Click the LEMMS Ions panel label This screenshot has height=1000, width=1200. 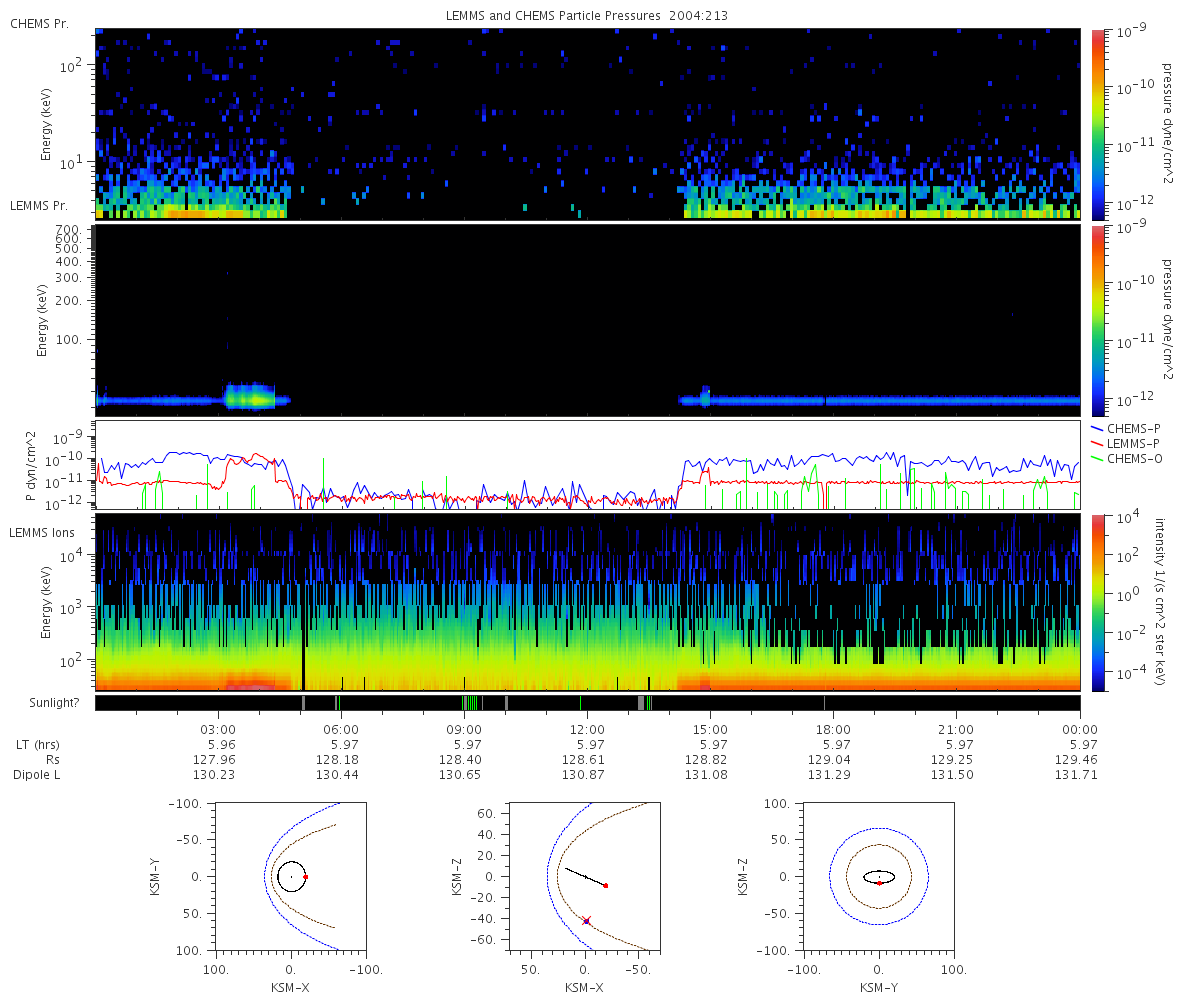(x=44, y=532)
